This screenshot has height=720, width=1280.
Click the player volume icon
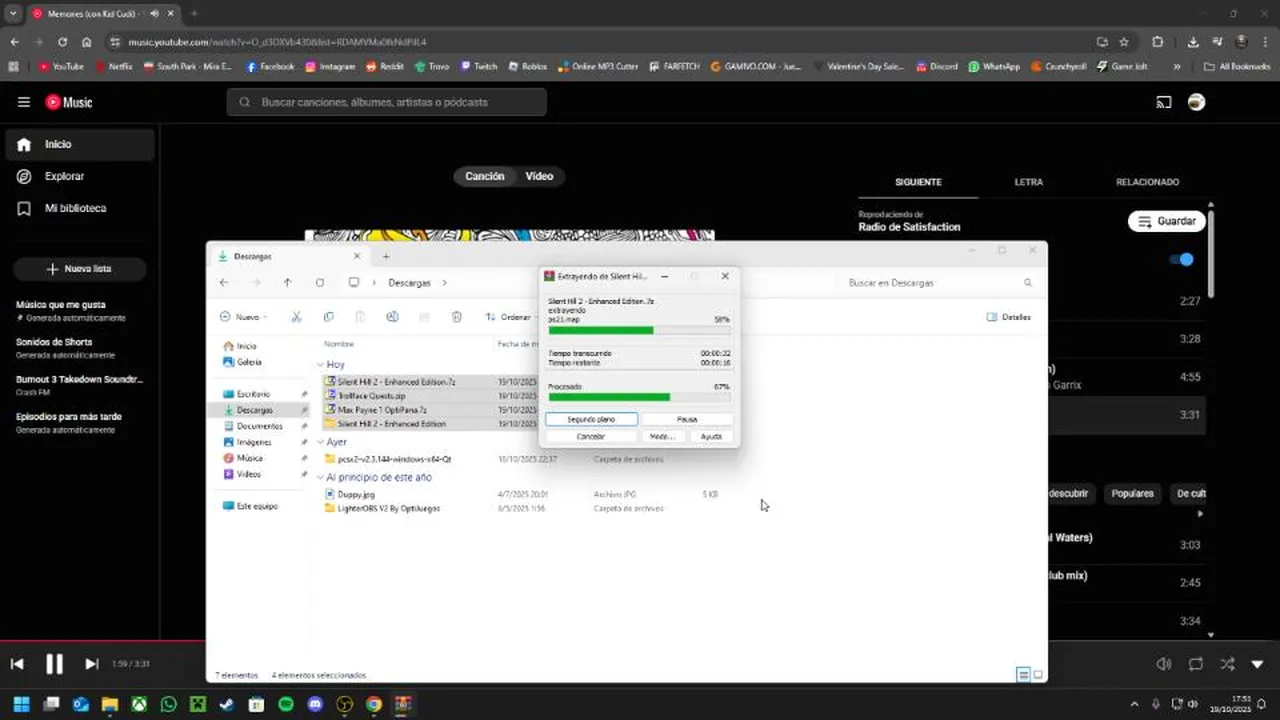tap(1164, 664)
